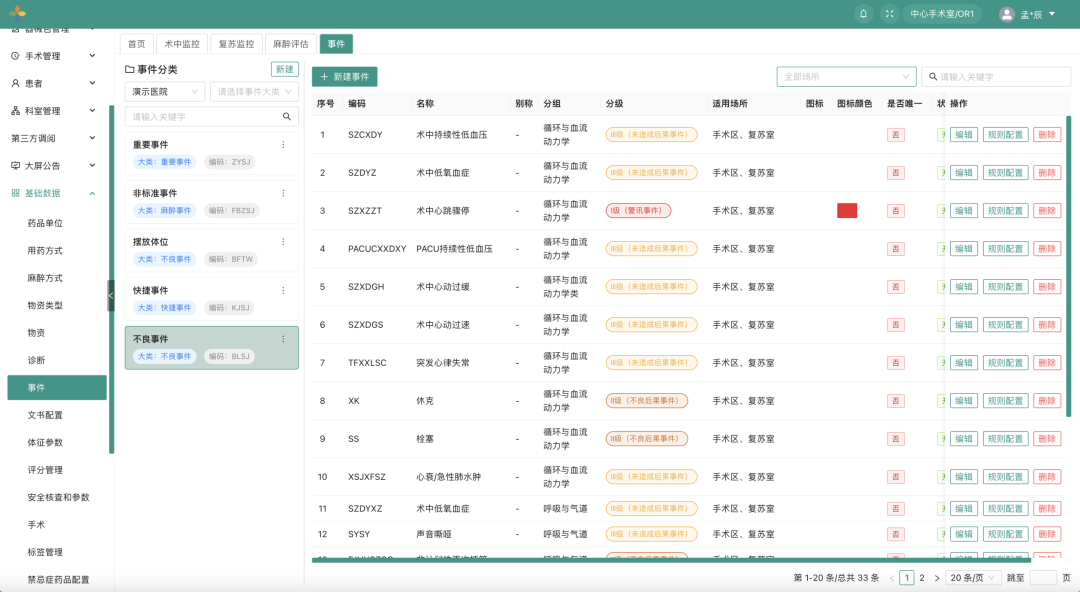Click 编辑 for the SZCXDY row

[964, 135]
